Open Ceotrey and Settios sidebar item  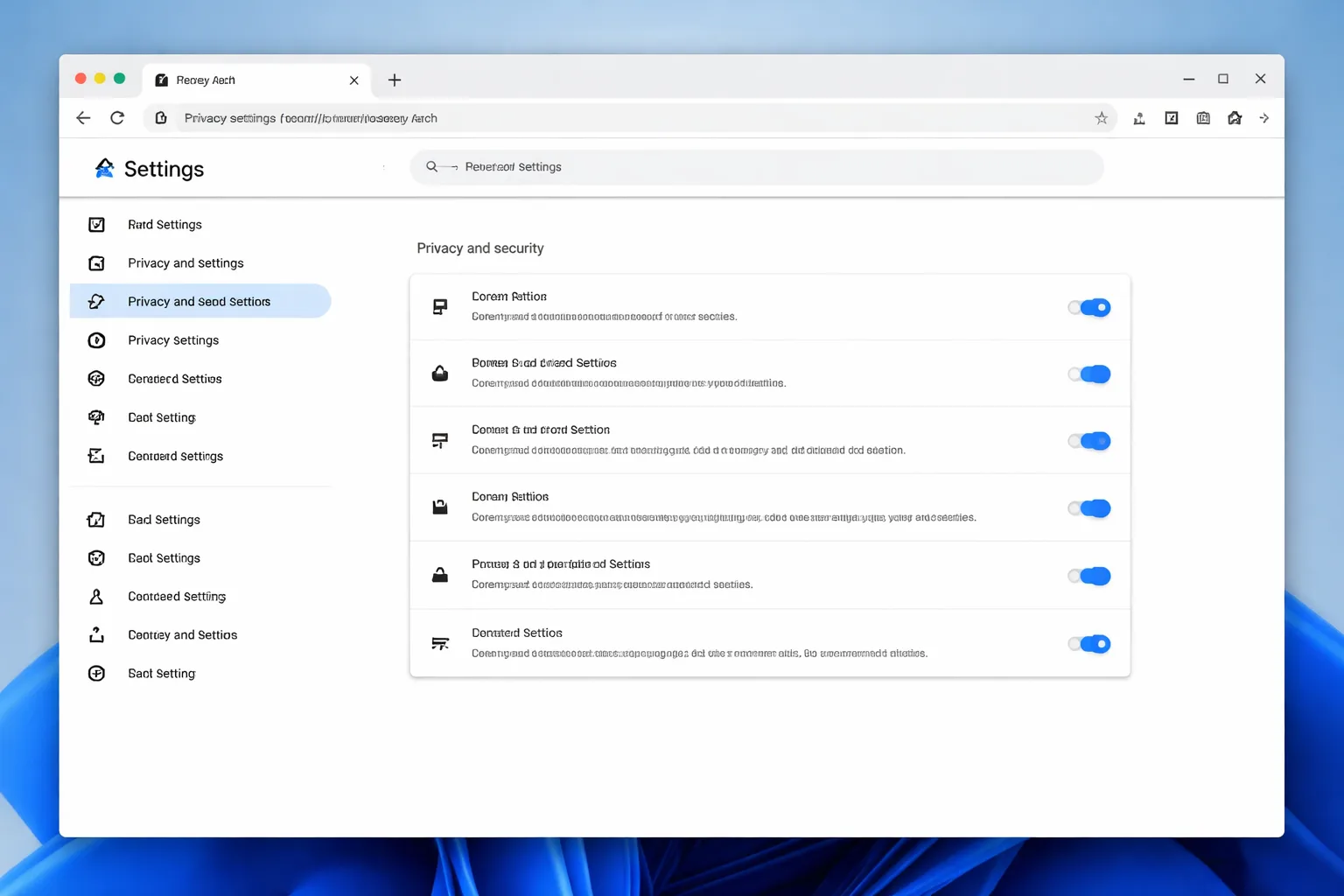[x=182, y=635]
